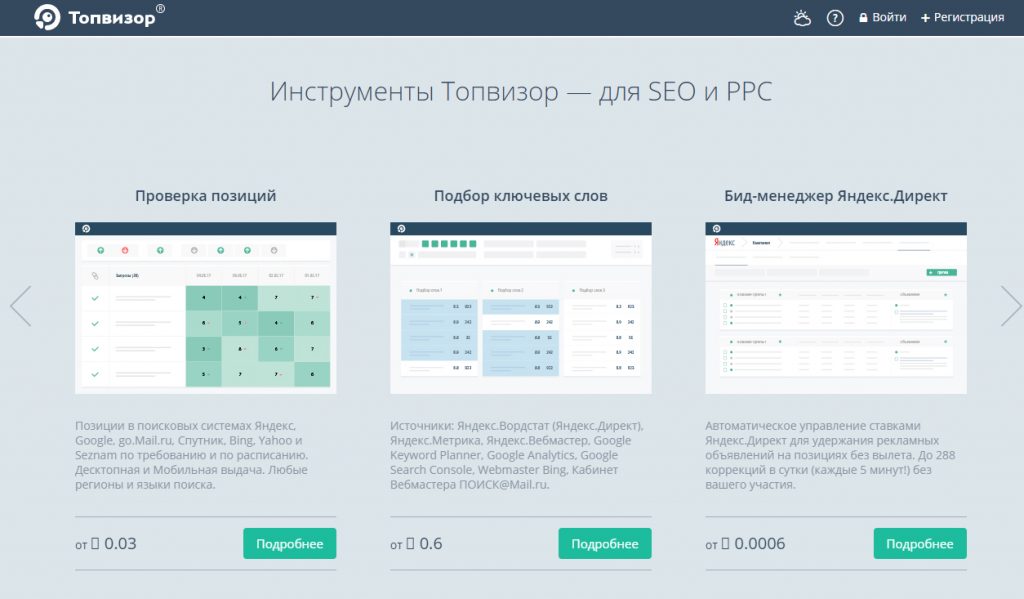The image size is (1024, 599).
Task: Open the Подбор ключевых слов heading
Action: pos(520,196)
